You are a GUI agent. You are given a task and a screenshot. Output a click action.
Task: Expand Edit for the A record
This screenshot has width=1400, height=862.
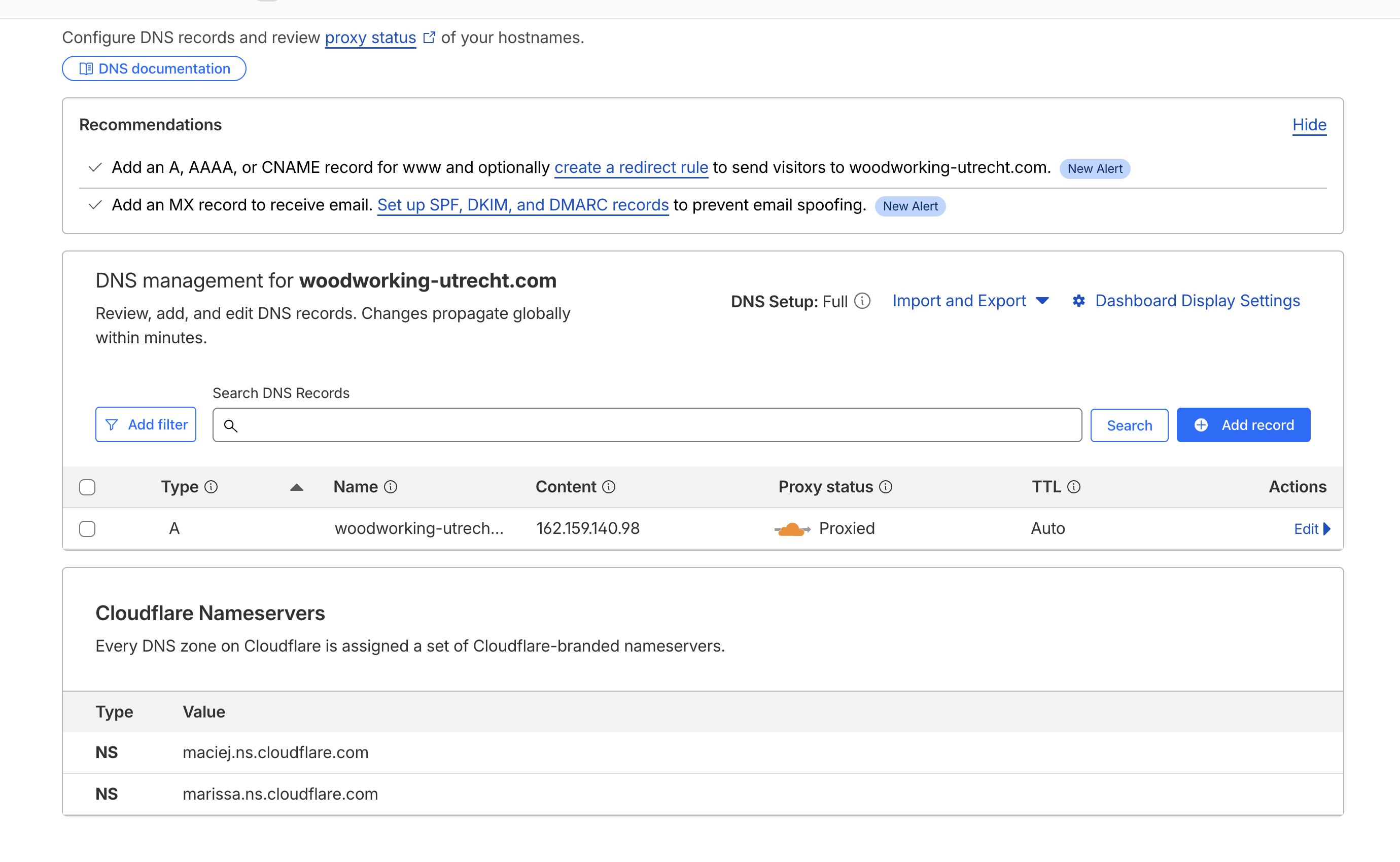click(1312, 529)
